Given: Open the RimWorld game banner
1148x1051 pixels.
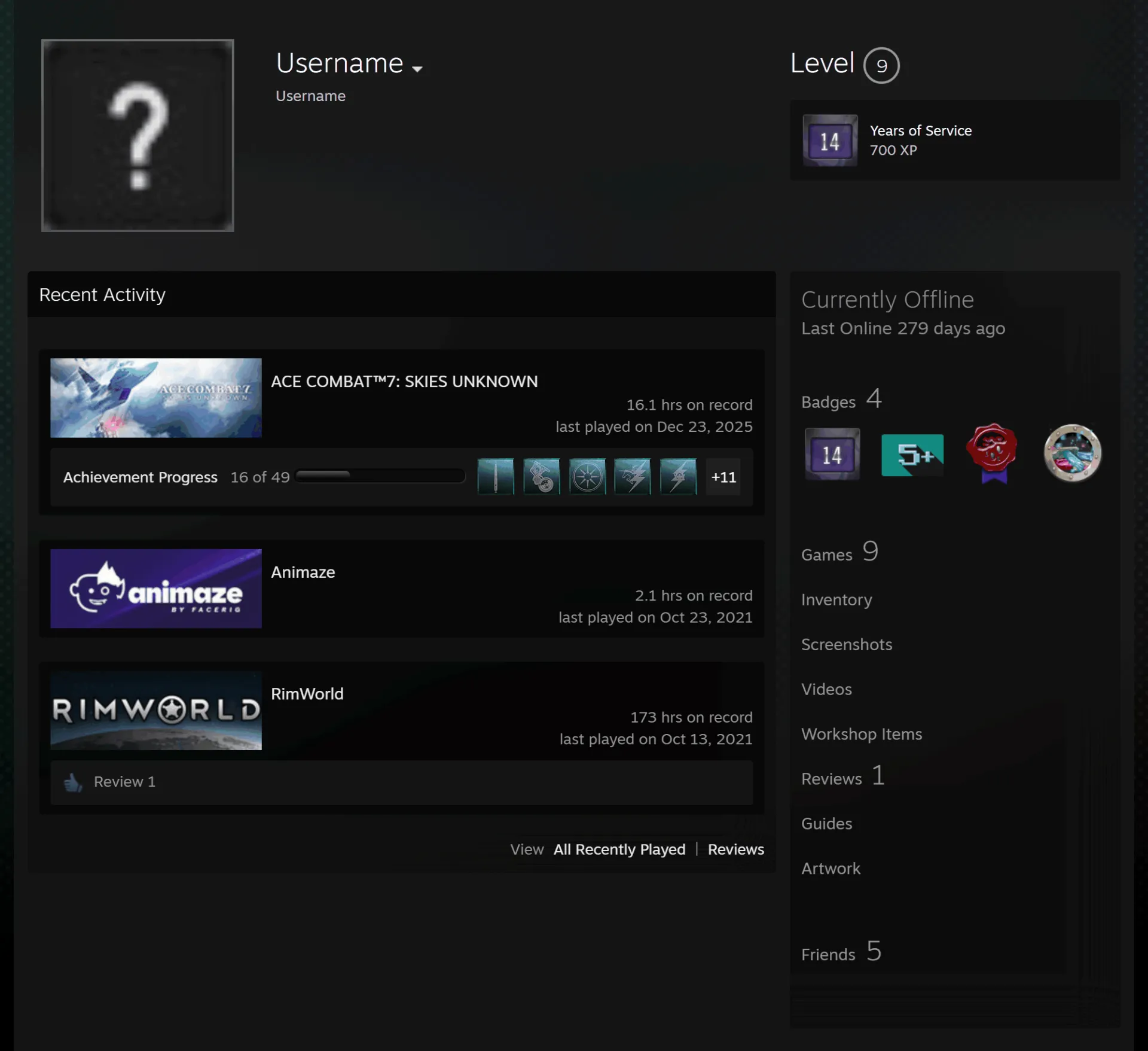Looking at the screenshot, I should click(156, 711).
